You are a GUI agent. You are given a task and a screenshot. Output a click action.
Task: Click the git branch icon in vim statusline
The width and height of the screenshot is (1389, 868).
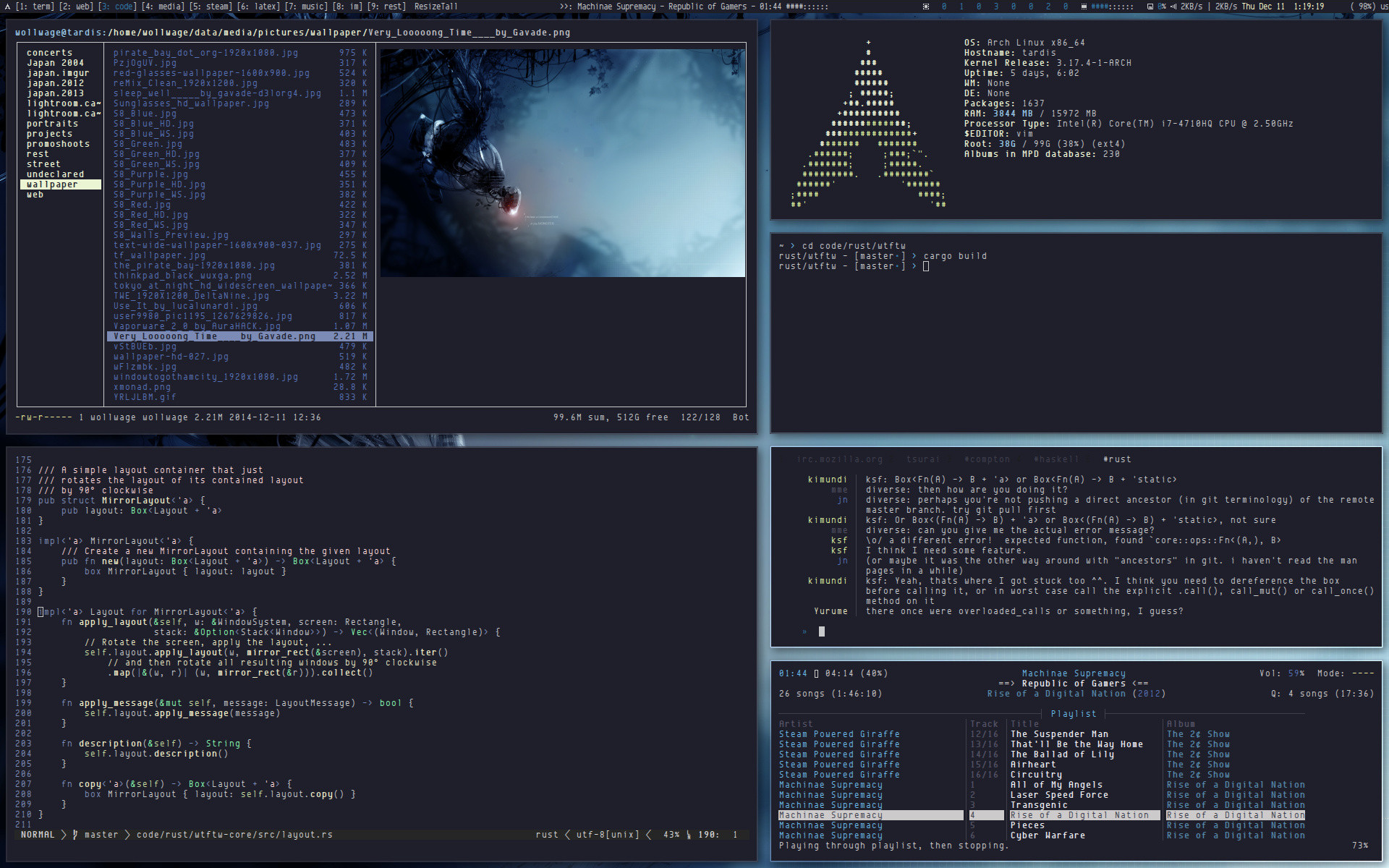75,835
